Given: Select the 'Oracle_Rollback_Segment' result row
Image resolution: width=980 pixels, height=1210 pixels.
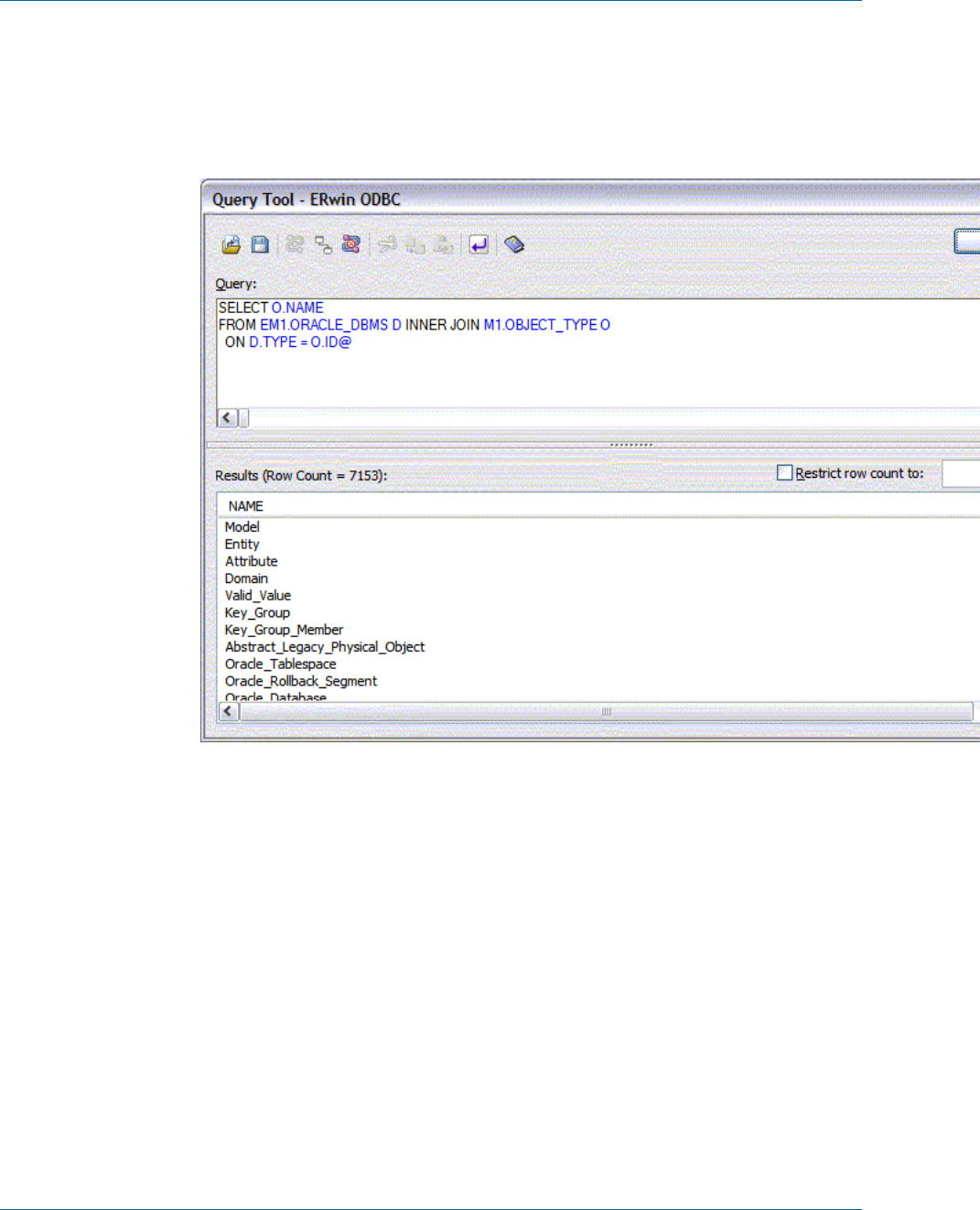Looking at the screenshot, I should (x=301, y=682).
